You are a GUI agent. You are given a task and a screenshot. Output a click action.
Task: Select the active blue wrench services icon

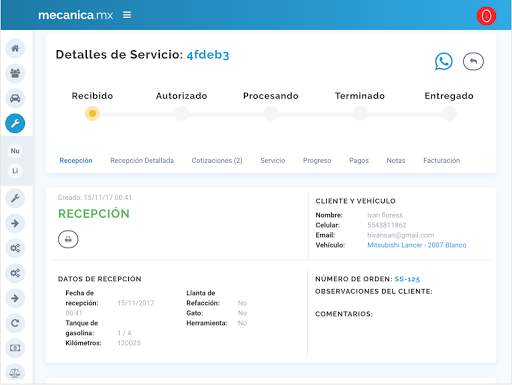[15, 123]
